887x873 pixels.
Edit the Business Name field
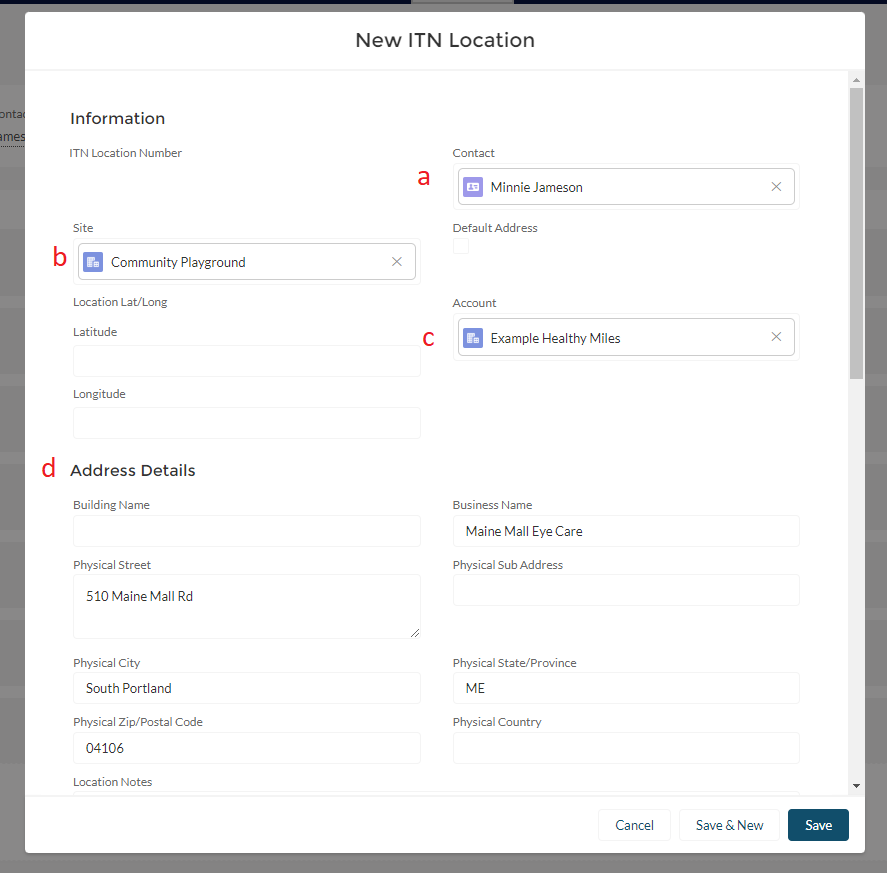click(626, 531)
